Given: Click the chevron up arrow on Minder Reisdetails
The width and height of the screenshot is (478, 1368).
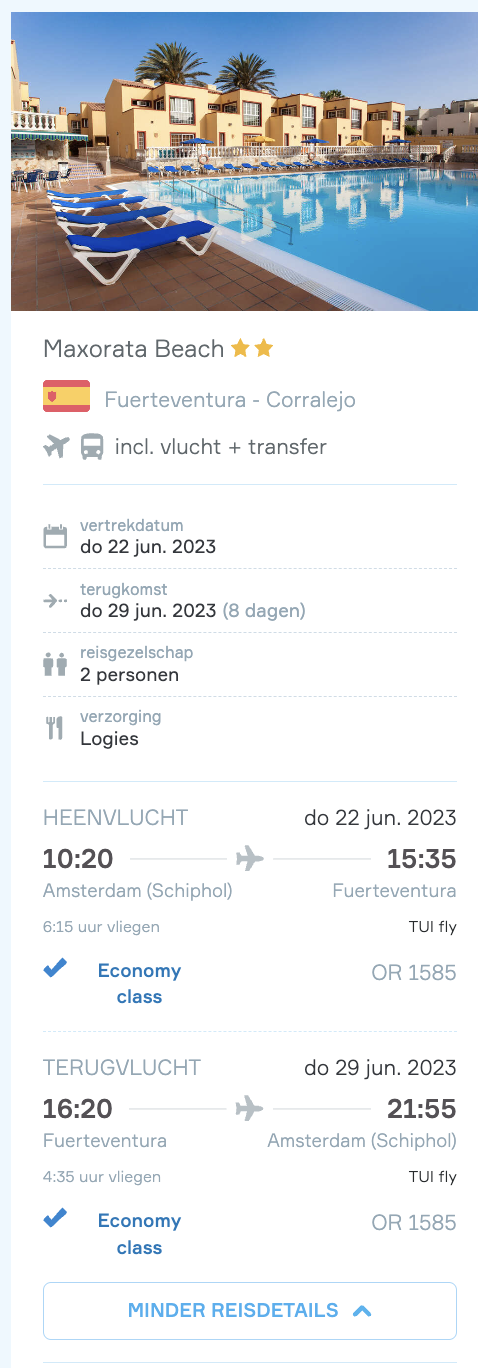Looking at the screenshot, I should 362,1311.
